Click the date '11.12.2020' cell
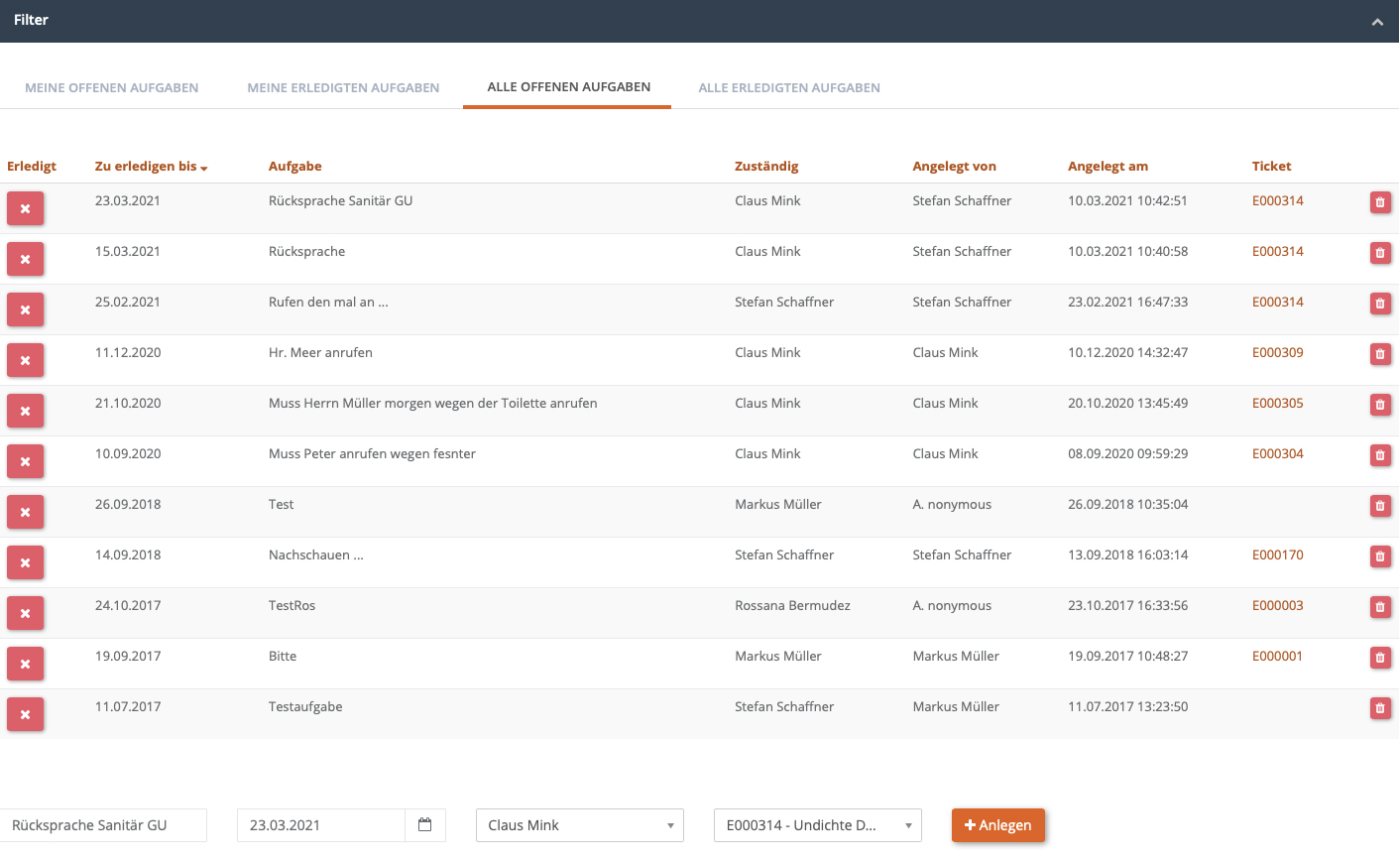Screen dimensions: 1400x861 pyautogui.click(x=128, y=352)
